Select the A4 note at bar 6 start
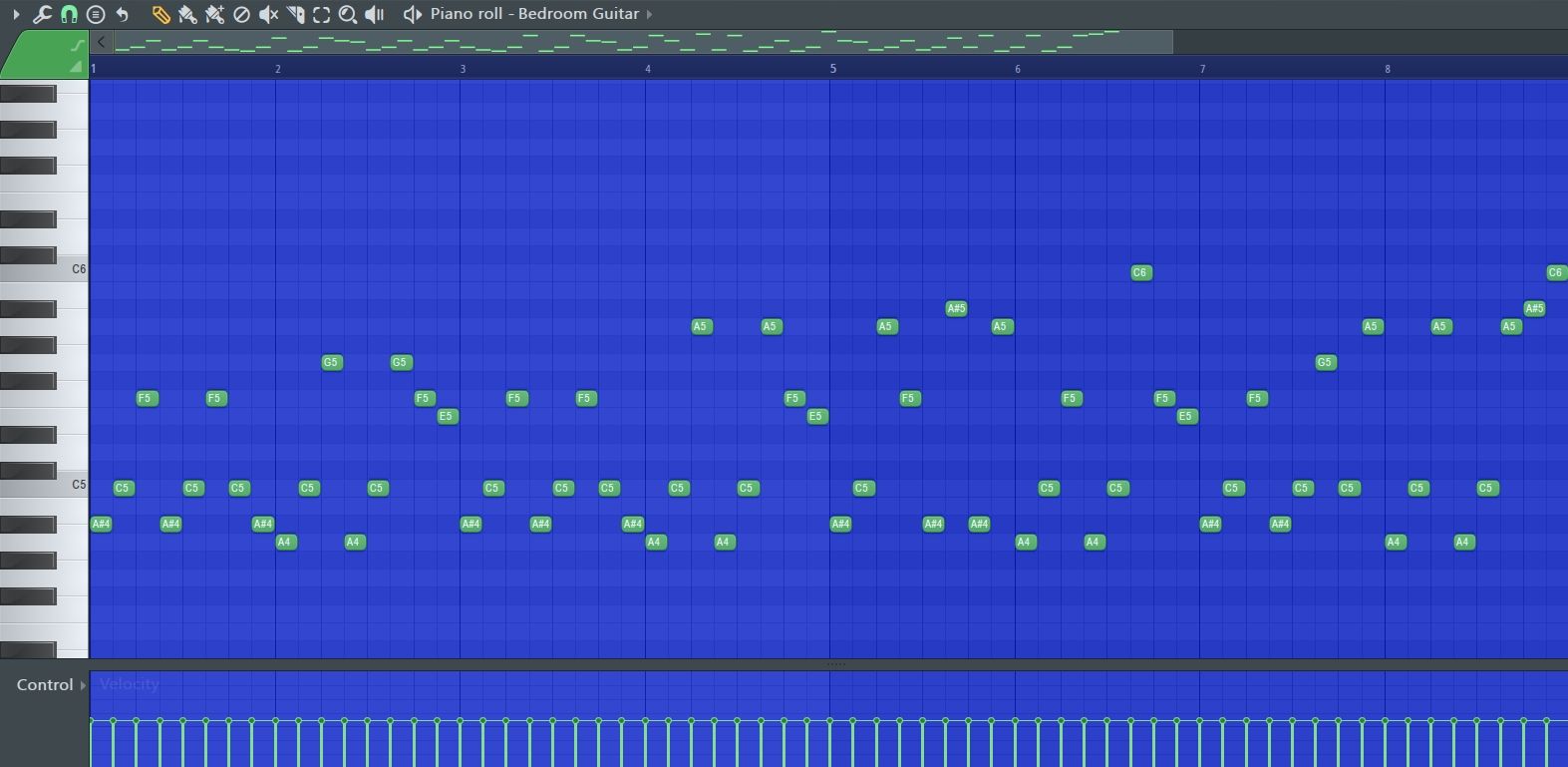 click(1025, 542)
